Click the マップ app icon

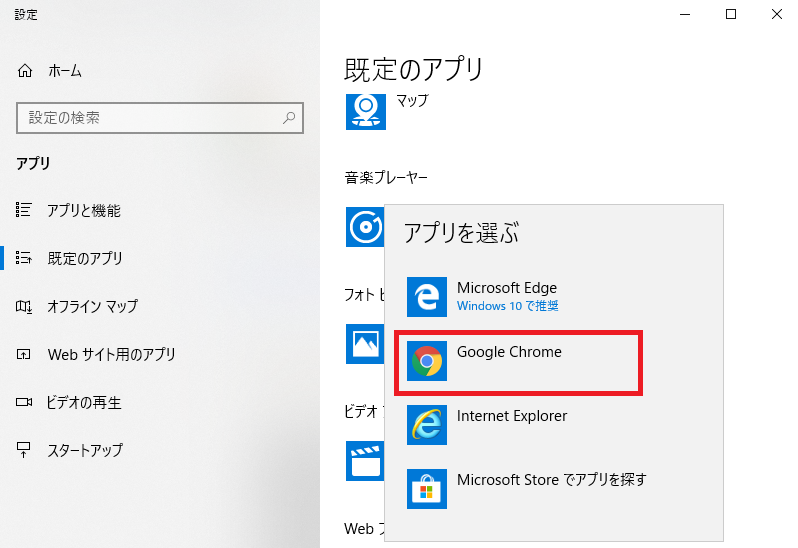[366, 111]
